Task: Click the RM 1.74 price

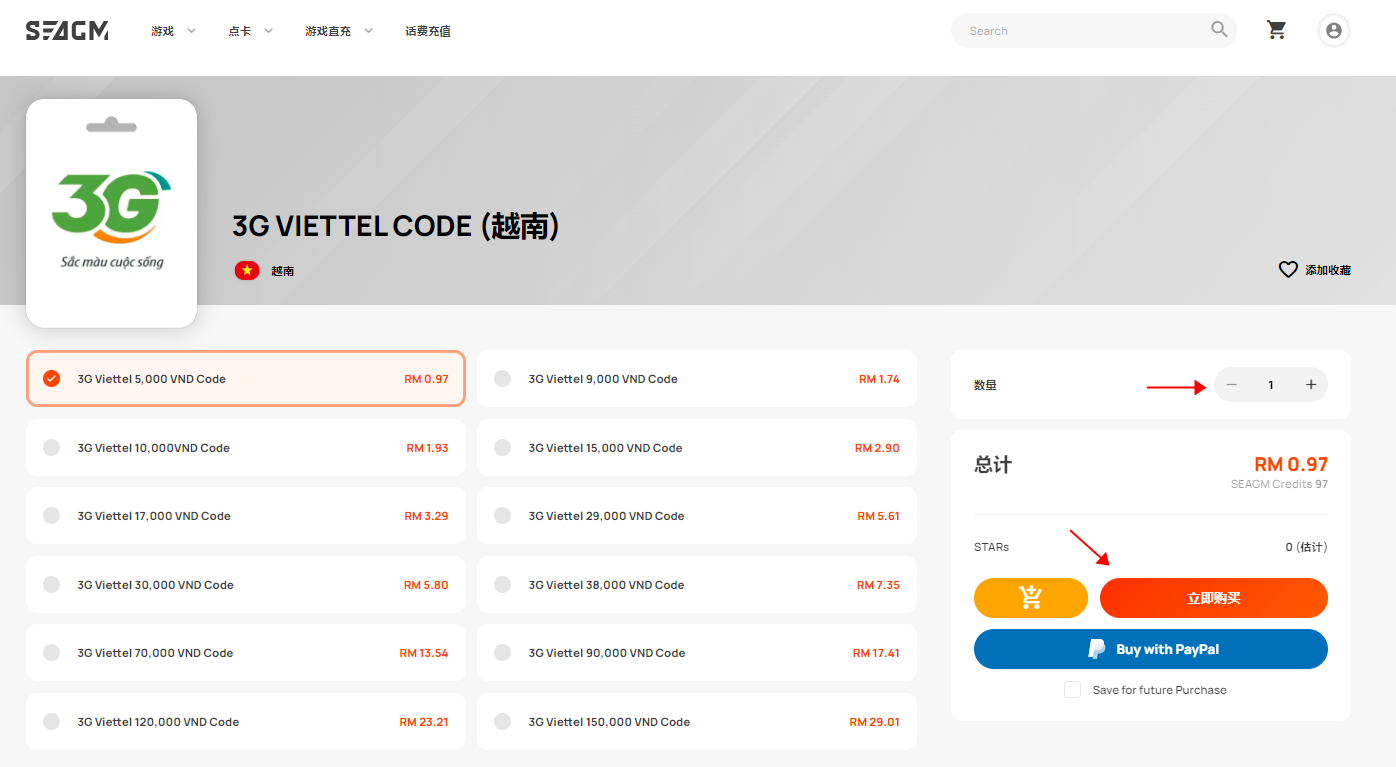Action: [x=879, y=379]
